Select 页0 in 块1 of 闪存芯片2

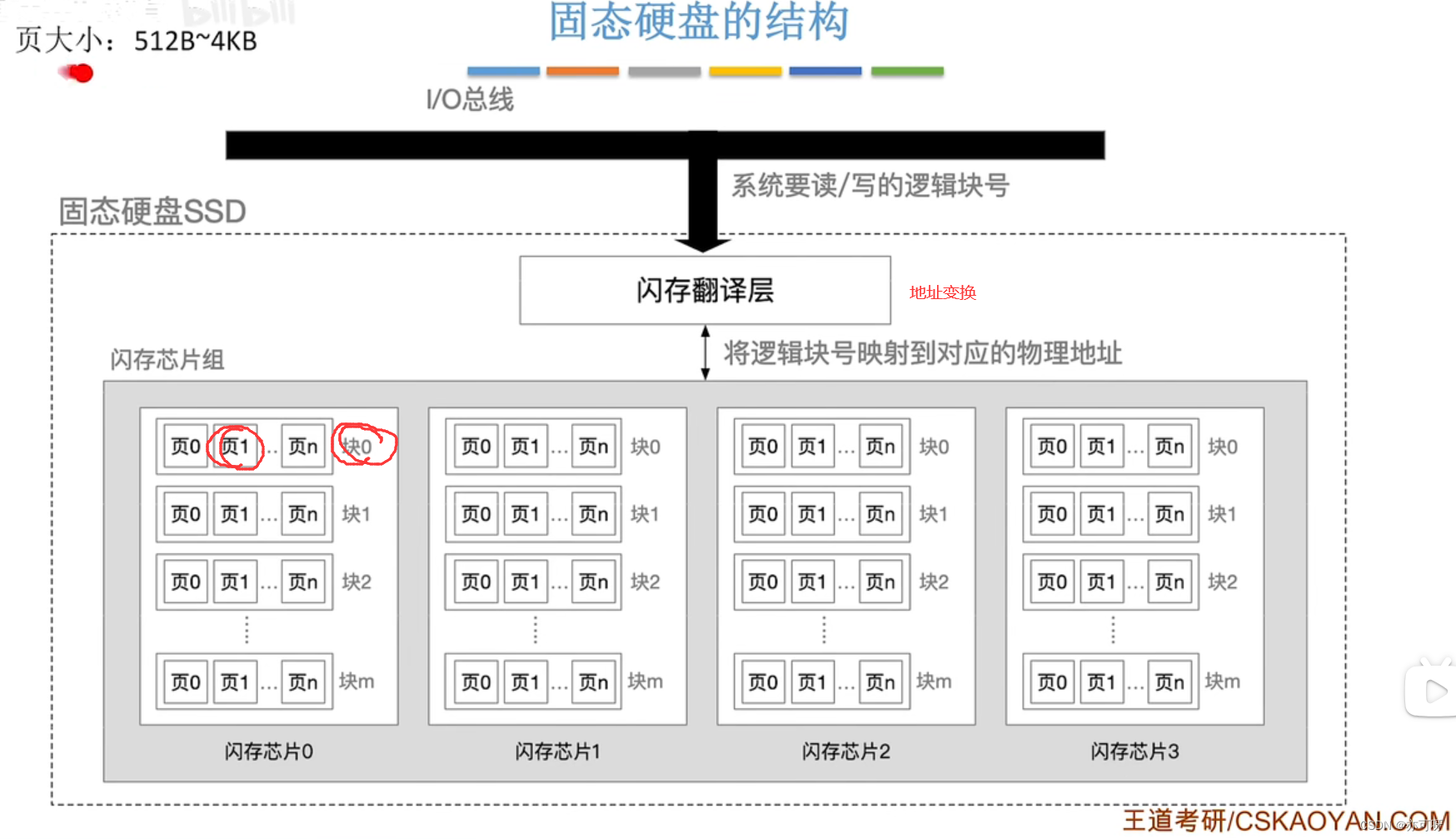click(763, 514)
